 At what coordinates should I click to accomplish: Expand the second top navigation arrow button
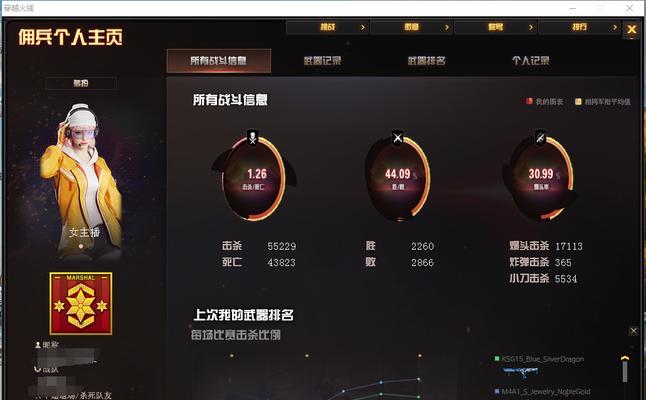pyautogui.click(x=412, y=27)
